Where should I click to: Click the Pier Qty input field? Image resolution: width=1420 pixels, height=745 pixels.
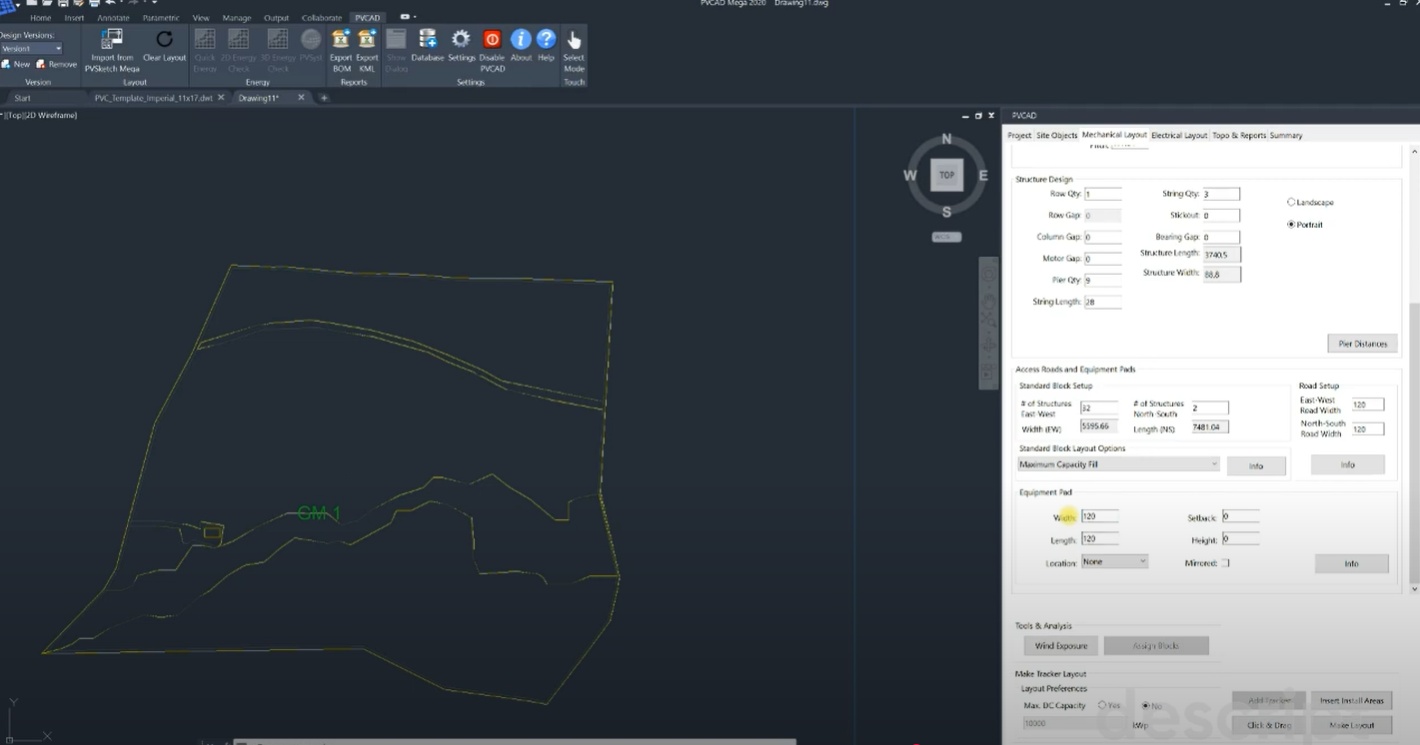coord(1102,281)
